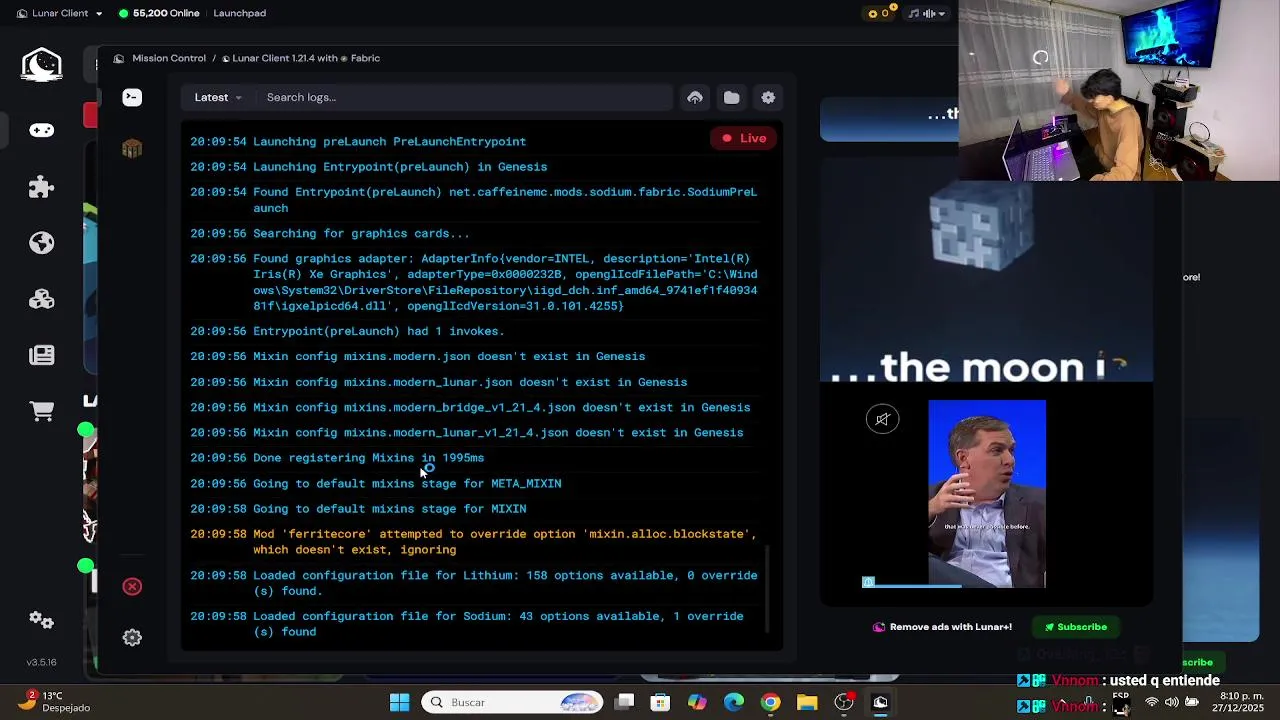Open the globe servers section

tap(42, 243)
